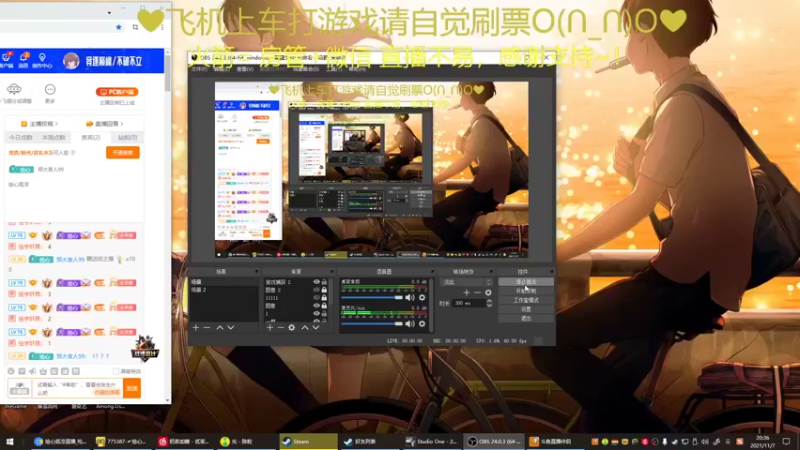Switch to 今日贡献 tab
The image size is (800, 450).
[x=21, y=137]
